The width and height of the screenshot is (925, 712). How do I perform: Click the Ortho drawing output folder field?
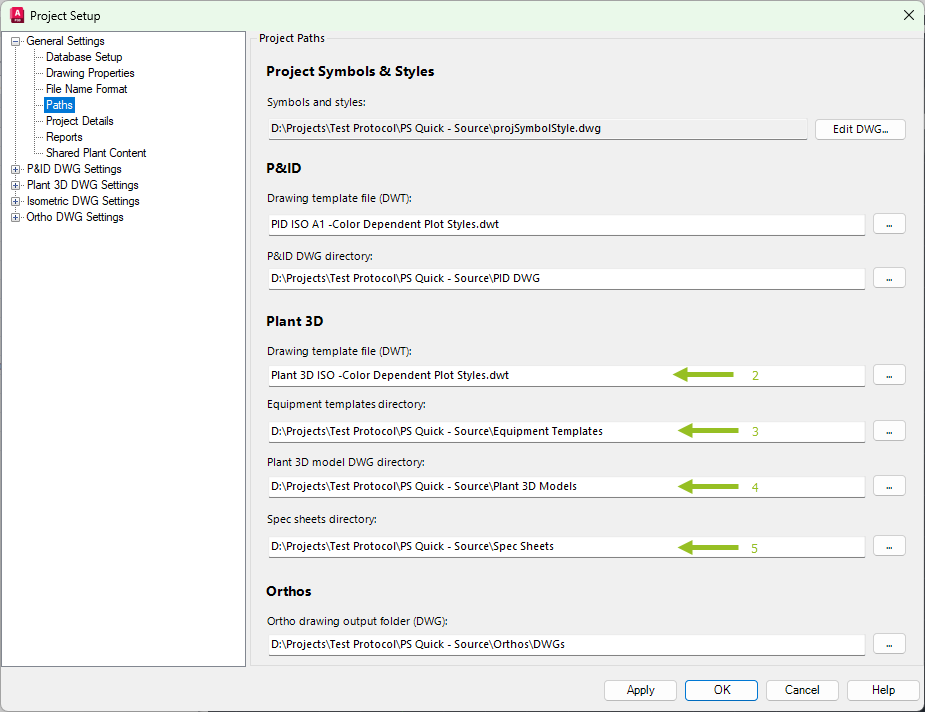[x=566, y=645]
